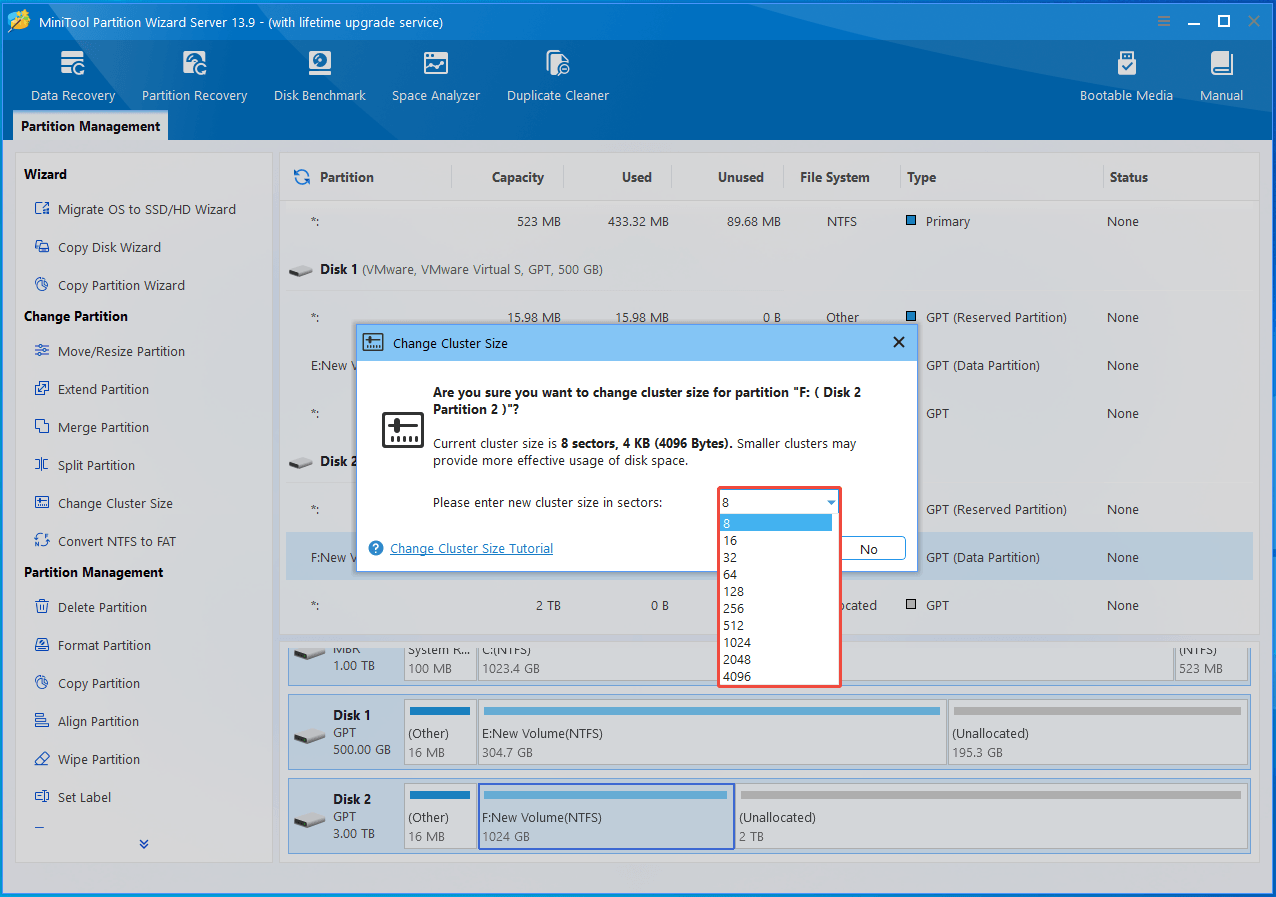Start Copy Partition Wizard
1276x897 pixels.
click(110, 285)
